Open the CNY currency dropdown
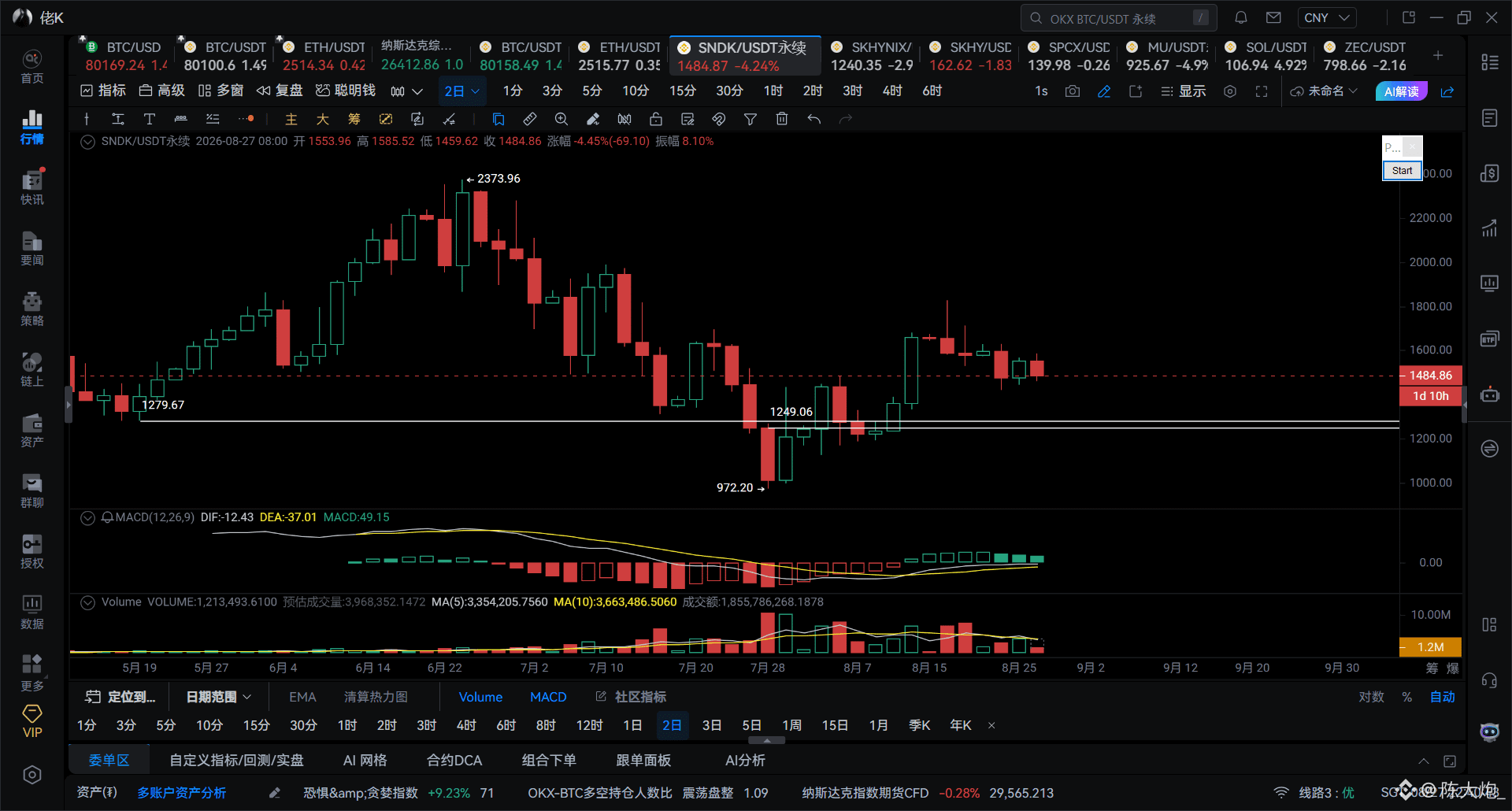This screenshot has width=1512, height=811. coord(1327,17)
